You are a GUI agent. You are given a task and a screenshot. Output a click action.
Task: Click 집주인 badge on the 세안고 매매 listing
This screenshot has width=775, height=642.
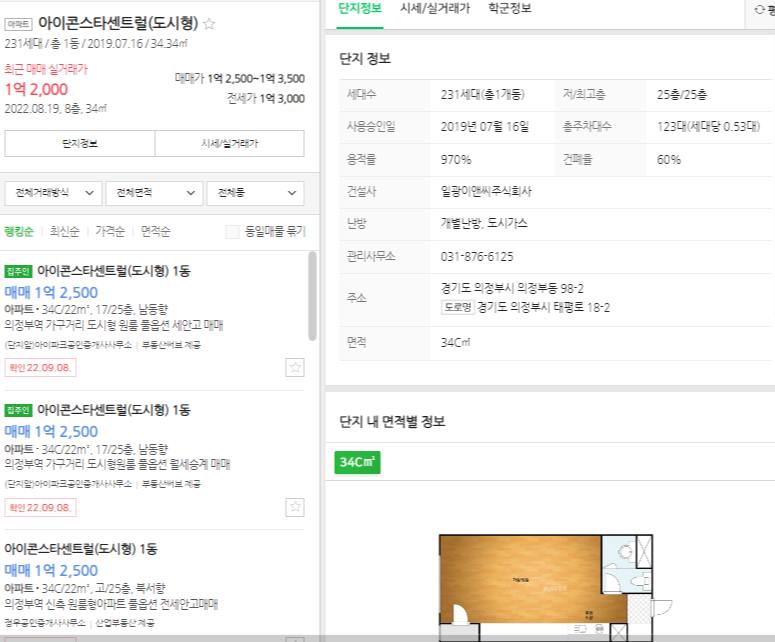18,271
